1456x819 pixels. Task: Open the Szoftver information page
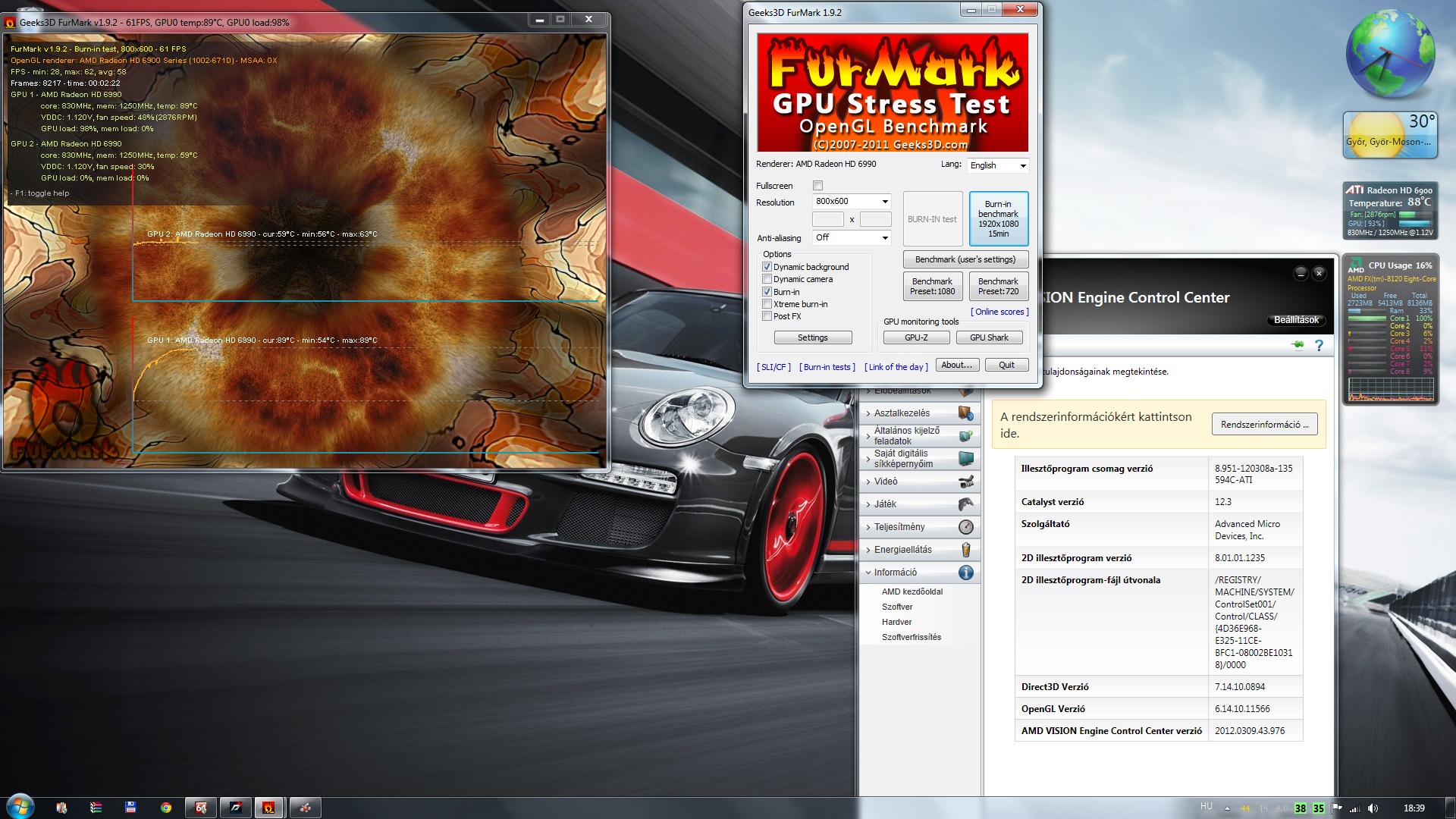click(x=897, y=607)
